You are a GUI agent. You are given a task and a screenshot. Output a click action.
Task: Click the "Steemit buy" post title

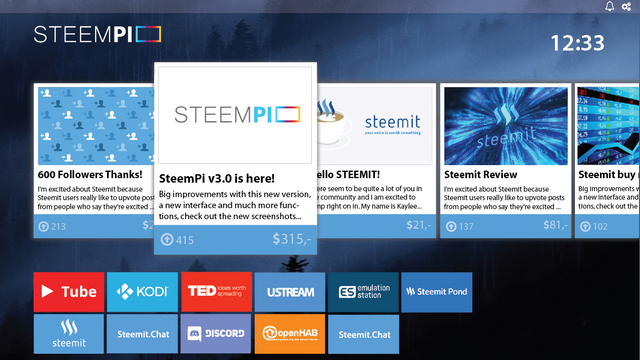click(607, 175)
